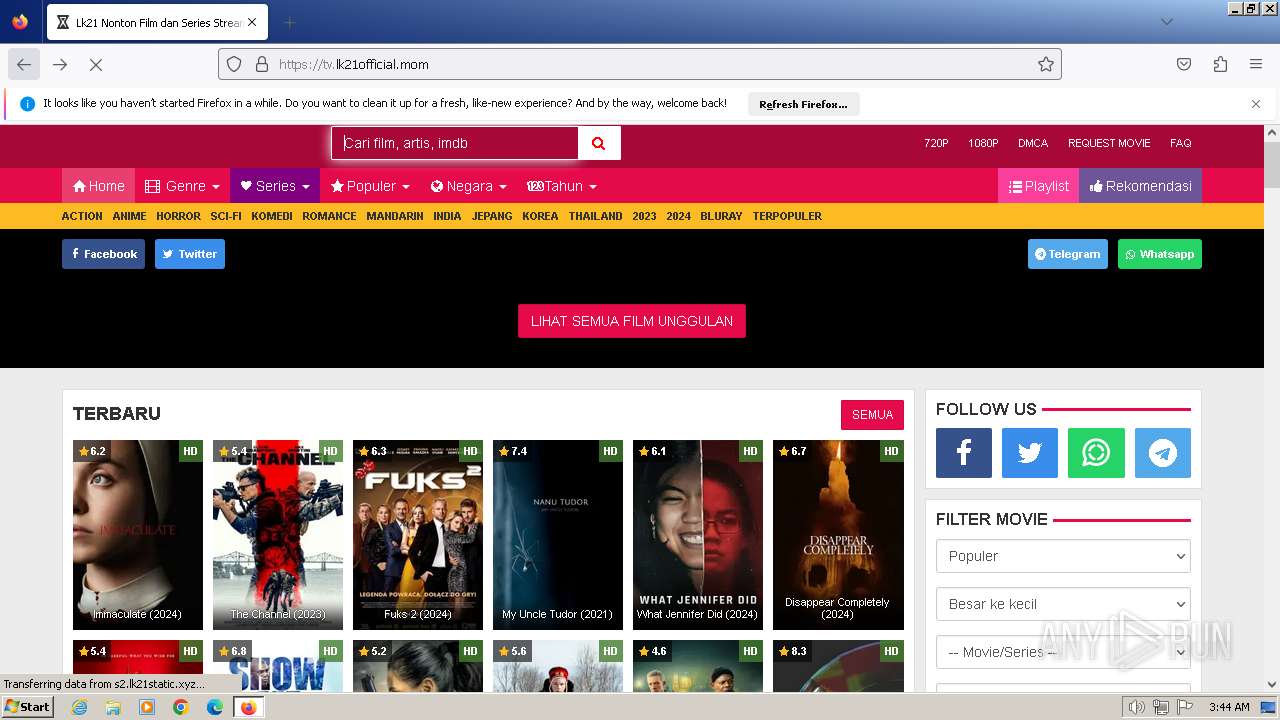Open The Channel (2023) movie poster
1280x720 pixels.
coord(278,535)
